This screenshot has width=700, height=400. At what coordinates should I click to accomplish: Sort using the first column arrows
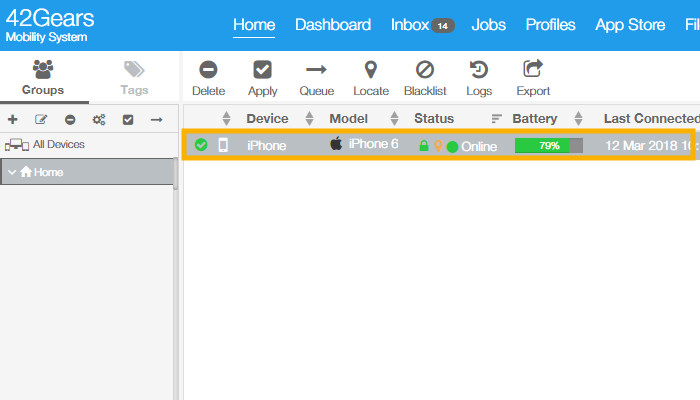click(226, 118)
